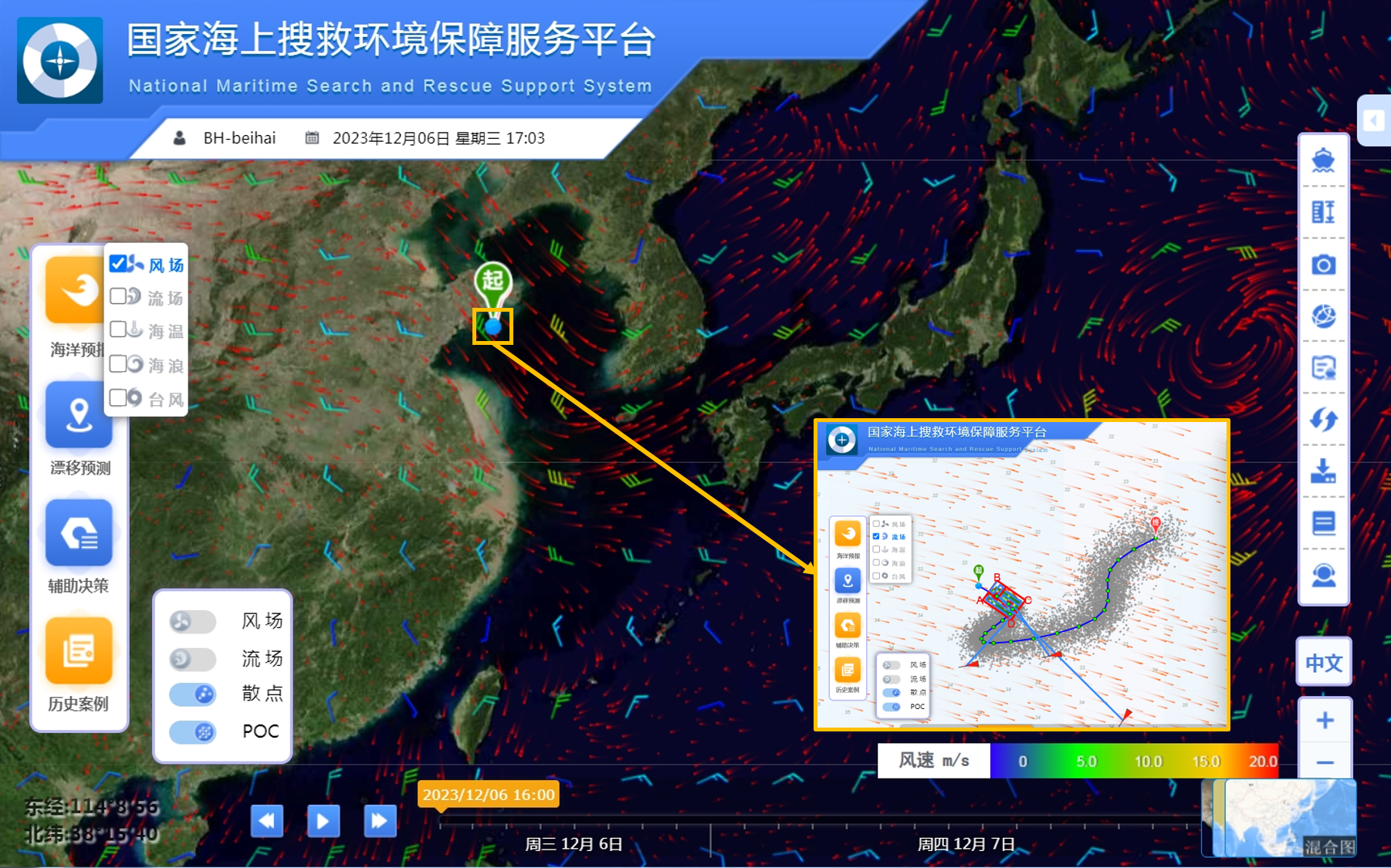Open the 漂移预测 drift prediction module
This screenshot has width=1391, height=868.
(x=79, y=415)
